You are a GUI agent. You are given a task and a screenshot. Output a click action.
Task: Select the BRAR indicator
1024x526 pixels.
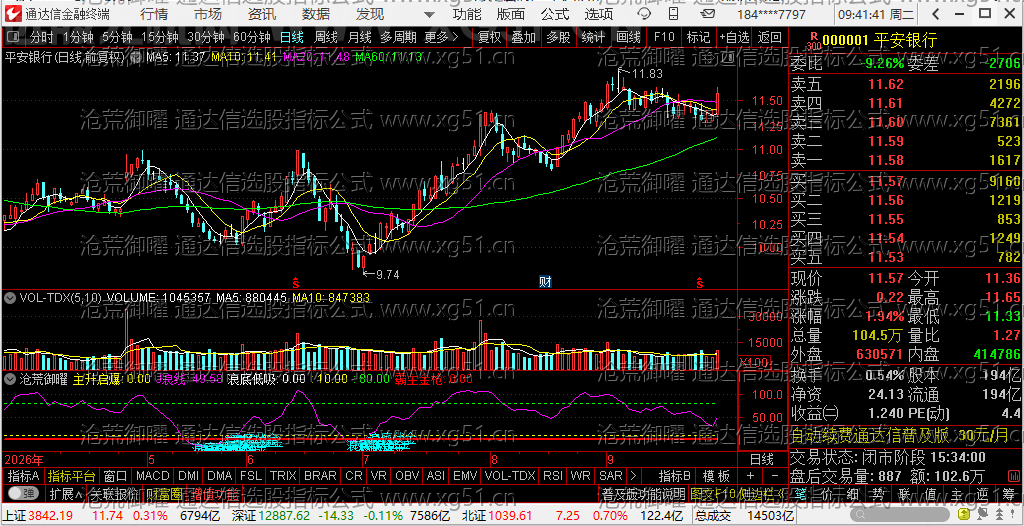click(x=321, y=475)
